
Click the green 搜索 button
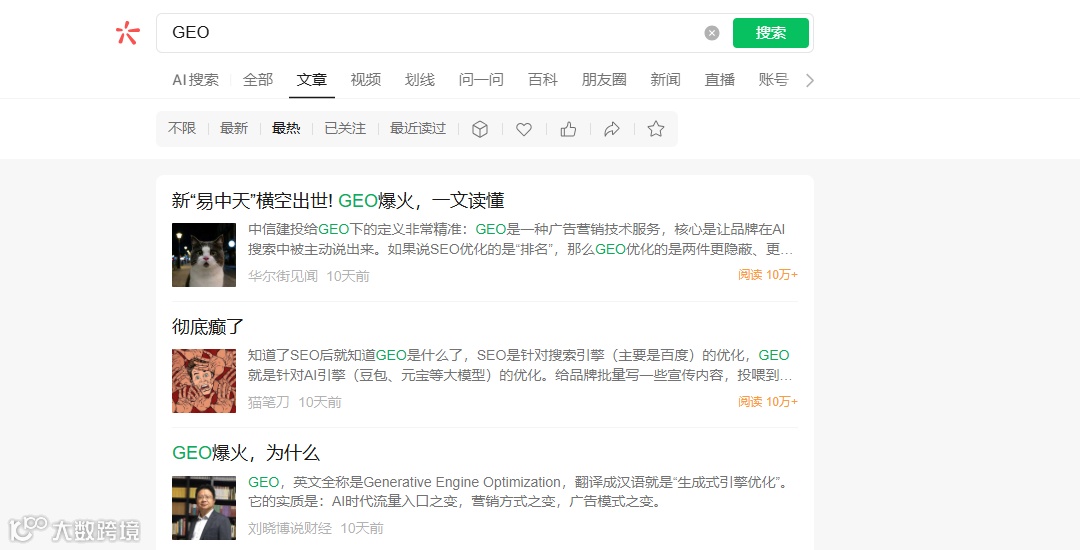[x=771, y=33]
